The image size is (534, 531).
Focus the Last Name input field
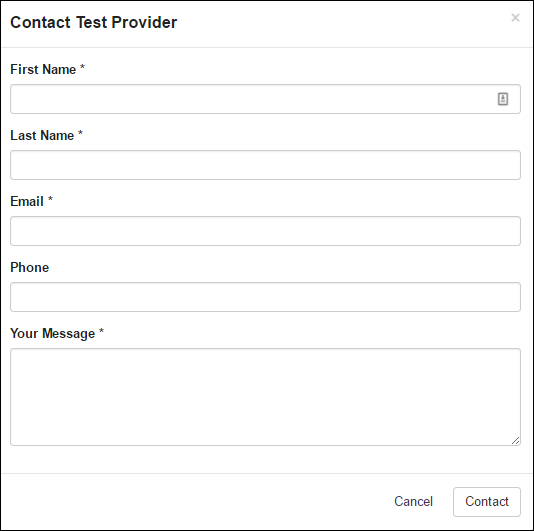tap(265, 165)
